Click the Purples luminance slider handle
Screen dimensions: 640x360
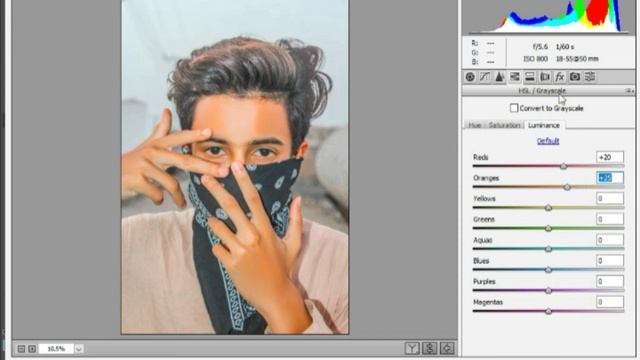coord(549,291)
